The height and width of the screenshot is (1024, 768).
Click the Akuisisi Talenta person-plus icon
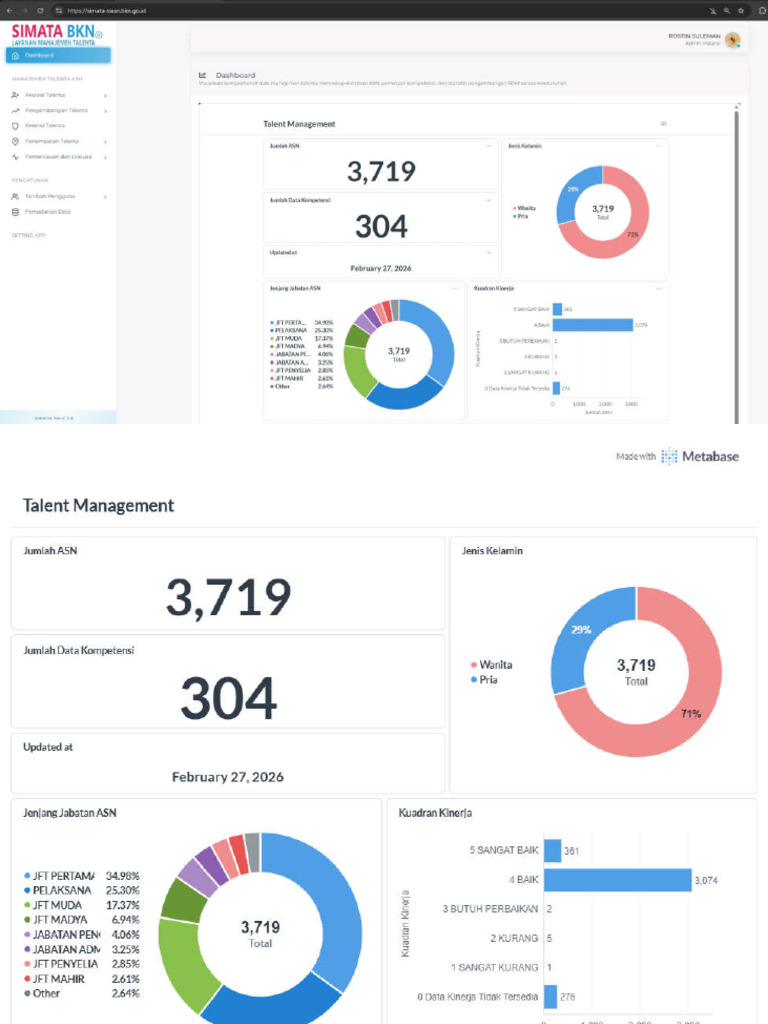(15, 95)
